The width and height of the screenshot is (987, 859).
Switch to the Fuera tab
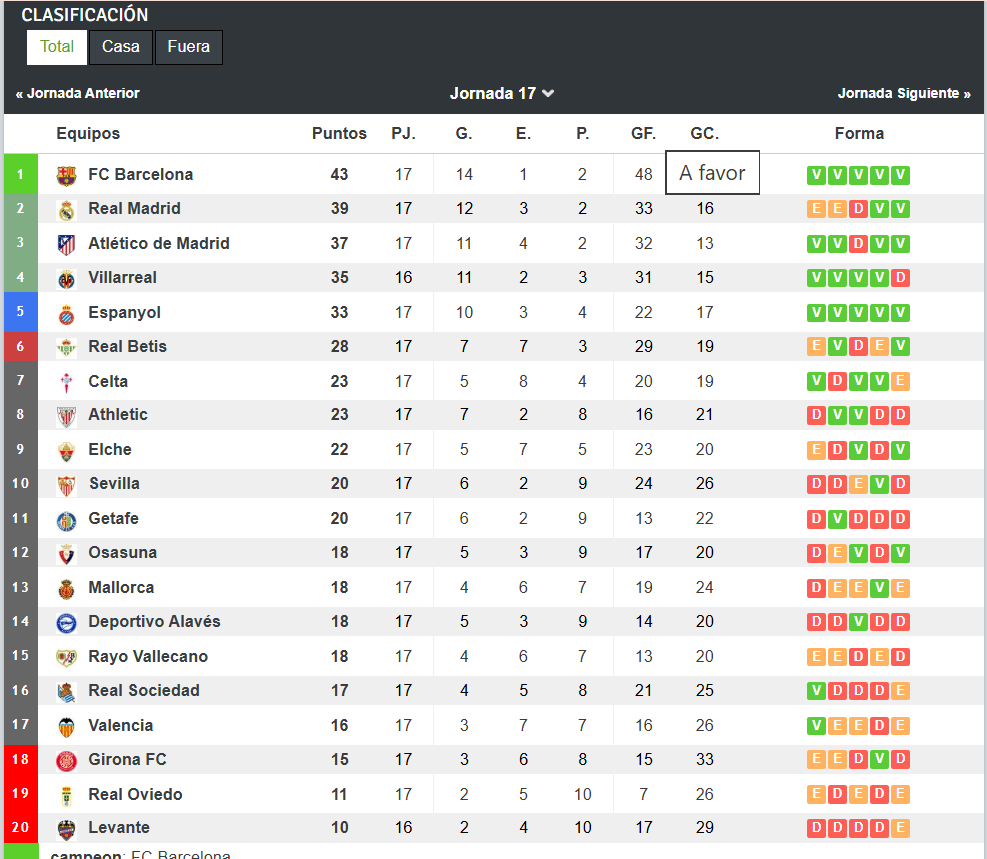click(189, 47)
